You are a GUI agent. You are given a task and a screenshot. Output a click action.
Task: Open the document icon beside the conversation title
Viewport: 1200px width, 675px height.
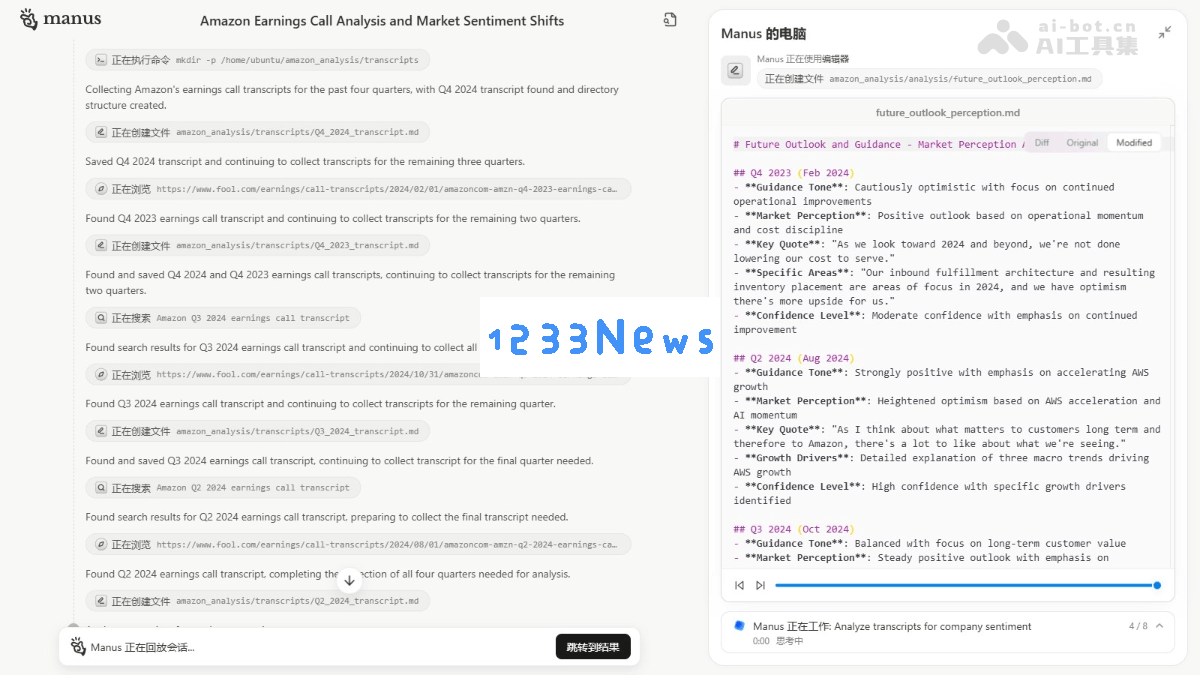coord(670,19)
